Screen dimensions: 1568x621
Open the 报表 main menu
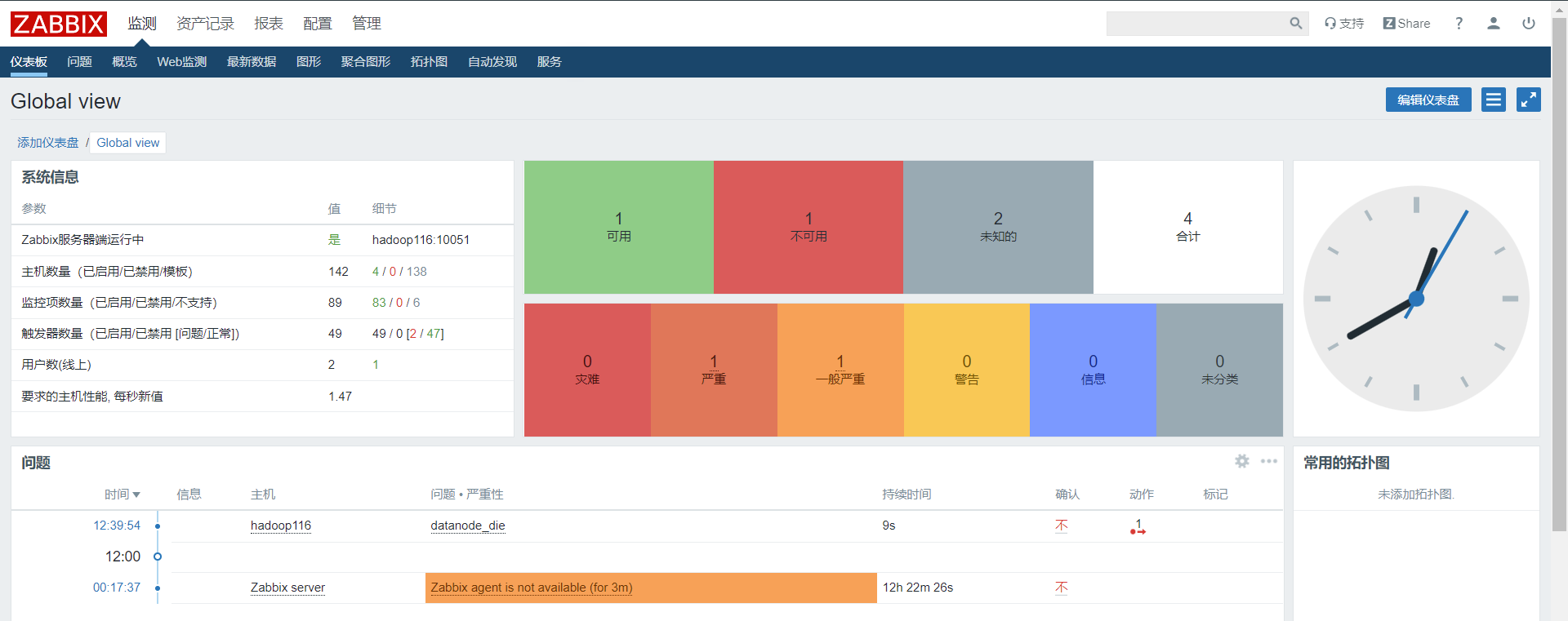point(269,24)
